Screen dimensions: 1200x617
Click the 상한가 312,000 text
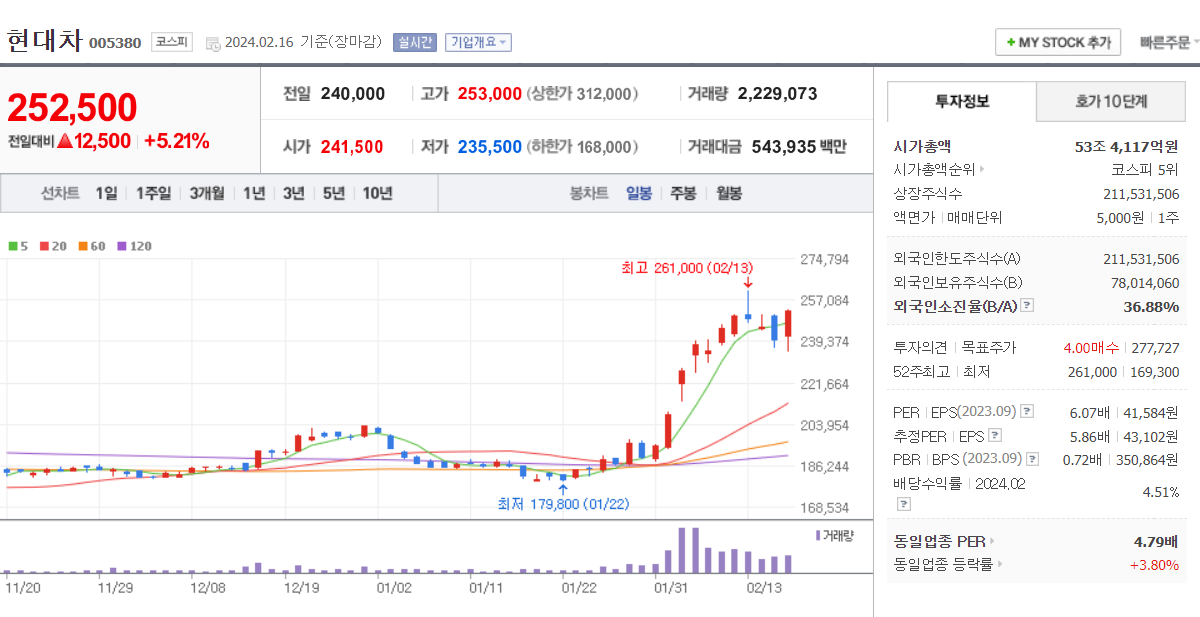pyautogui.click(x=582, y=94)
